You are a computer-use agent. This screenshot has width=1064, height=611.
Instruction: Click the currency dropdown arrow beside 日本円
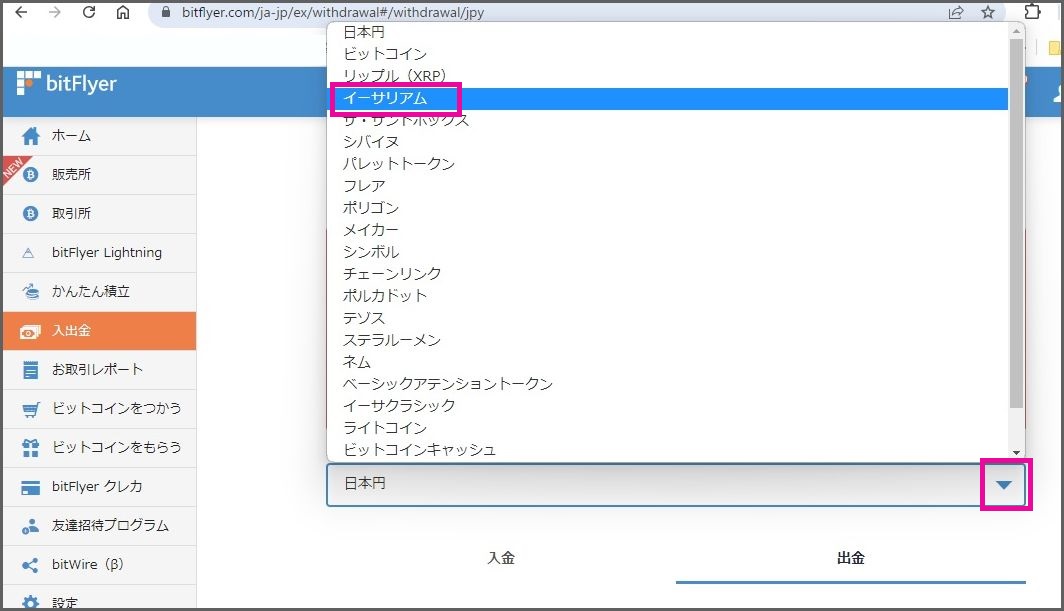point(1004,485)
